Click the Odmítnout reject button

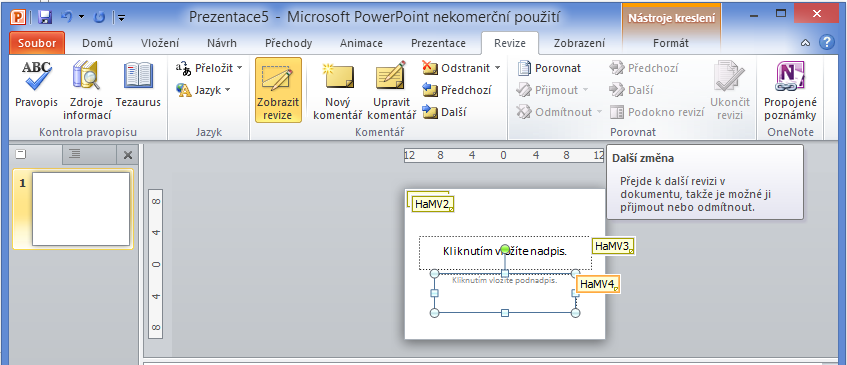pyautogui.click(x=555, y=112)
